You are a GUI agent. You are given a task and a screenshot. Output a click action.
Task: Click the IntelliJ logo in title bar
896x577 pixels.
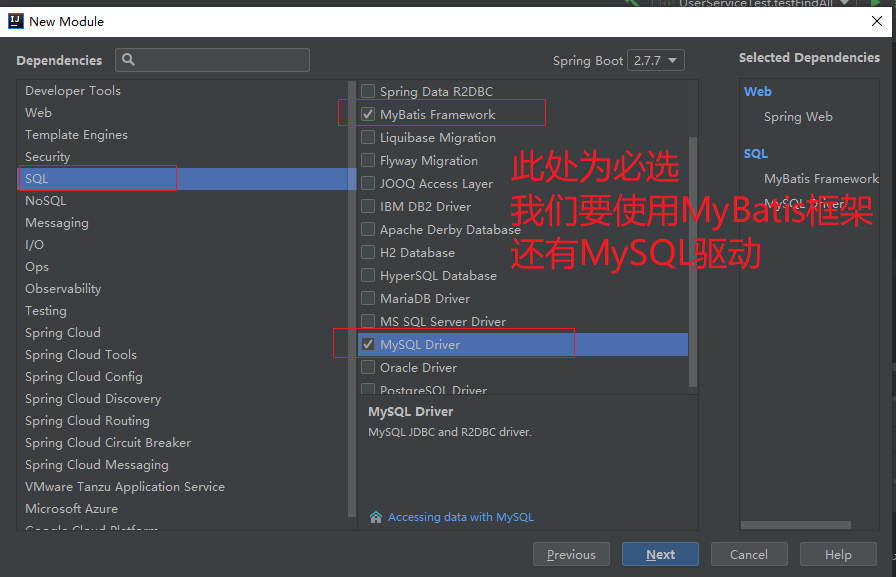pos(14,21)
